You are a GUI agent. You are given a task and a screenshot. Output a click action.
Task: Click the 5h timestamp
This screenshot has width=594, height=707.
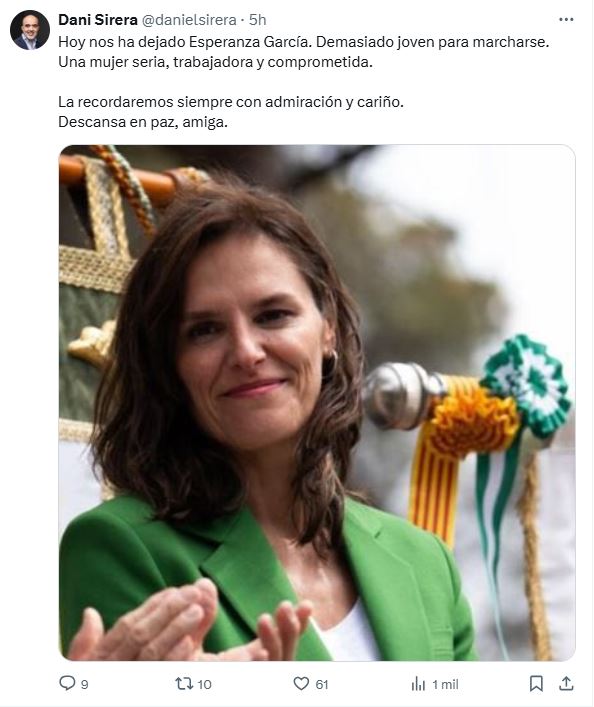pyautogui.click(x=258, y=20)
